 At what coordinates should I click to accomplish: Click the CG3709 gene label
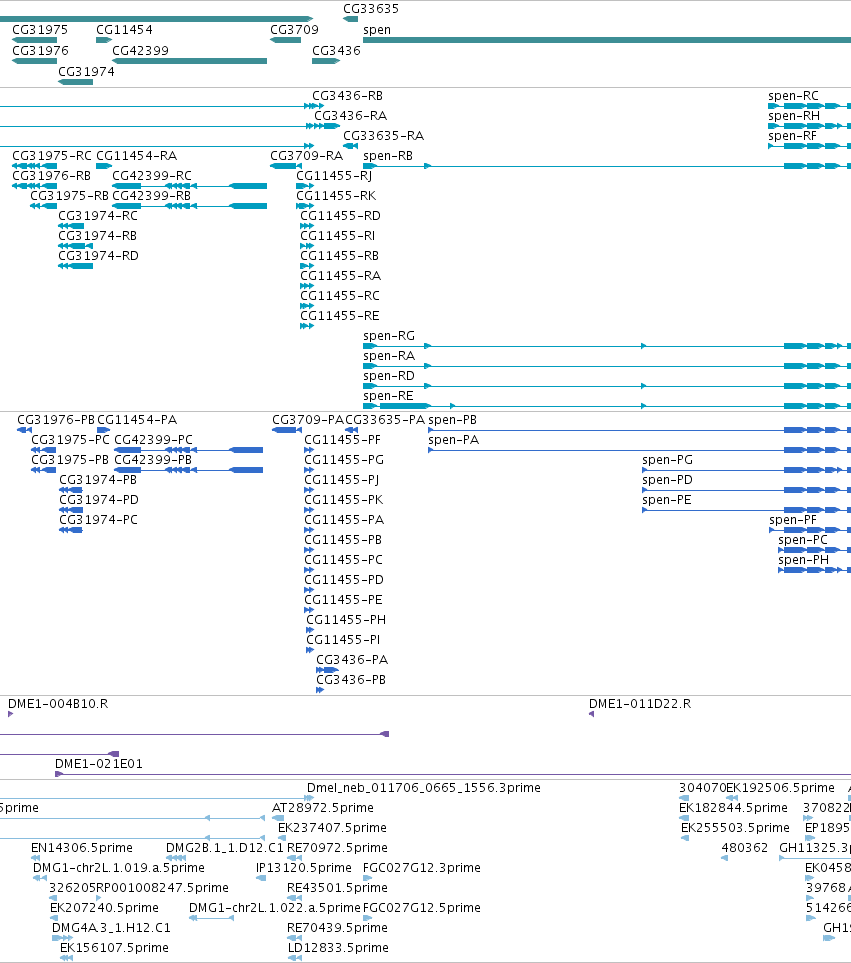[294, 29]
